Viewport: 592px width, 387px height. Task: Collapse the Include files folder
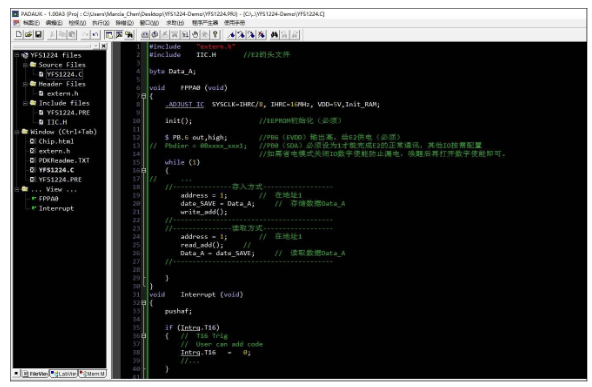tap(25, 103)
